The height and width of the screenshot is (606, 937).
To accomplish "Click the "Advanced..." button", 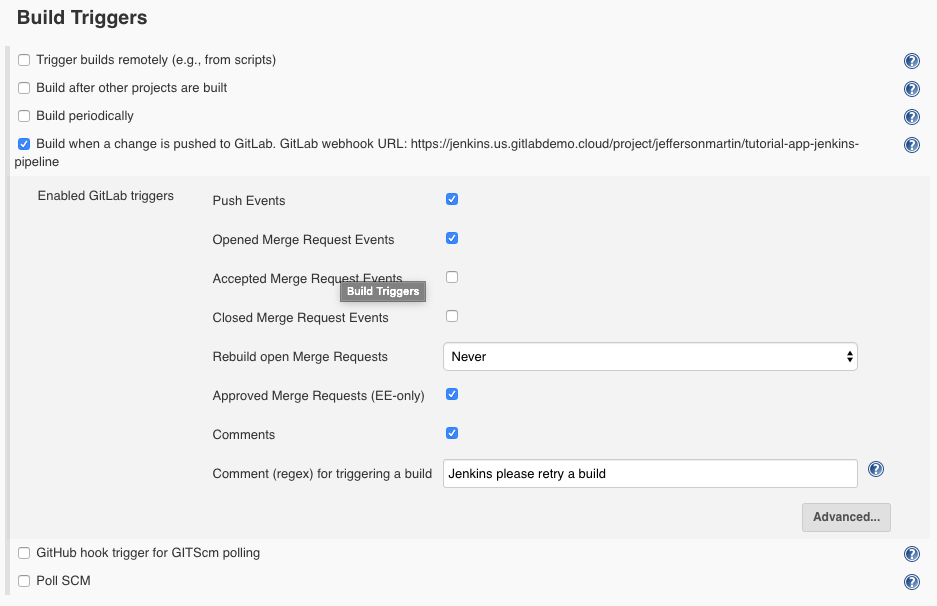I will 846,517.
